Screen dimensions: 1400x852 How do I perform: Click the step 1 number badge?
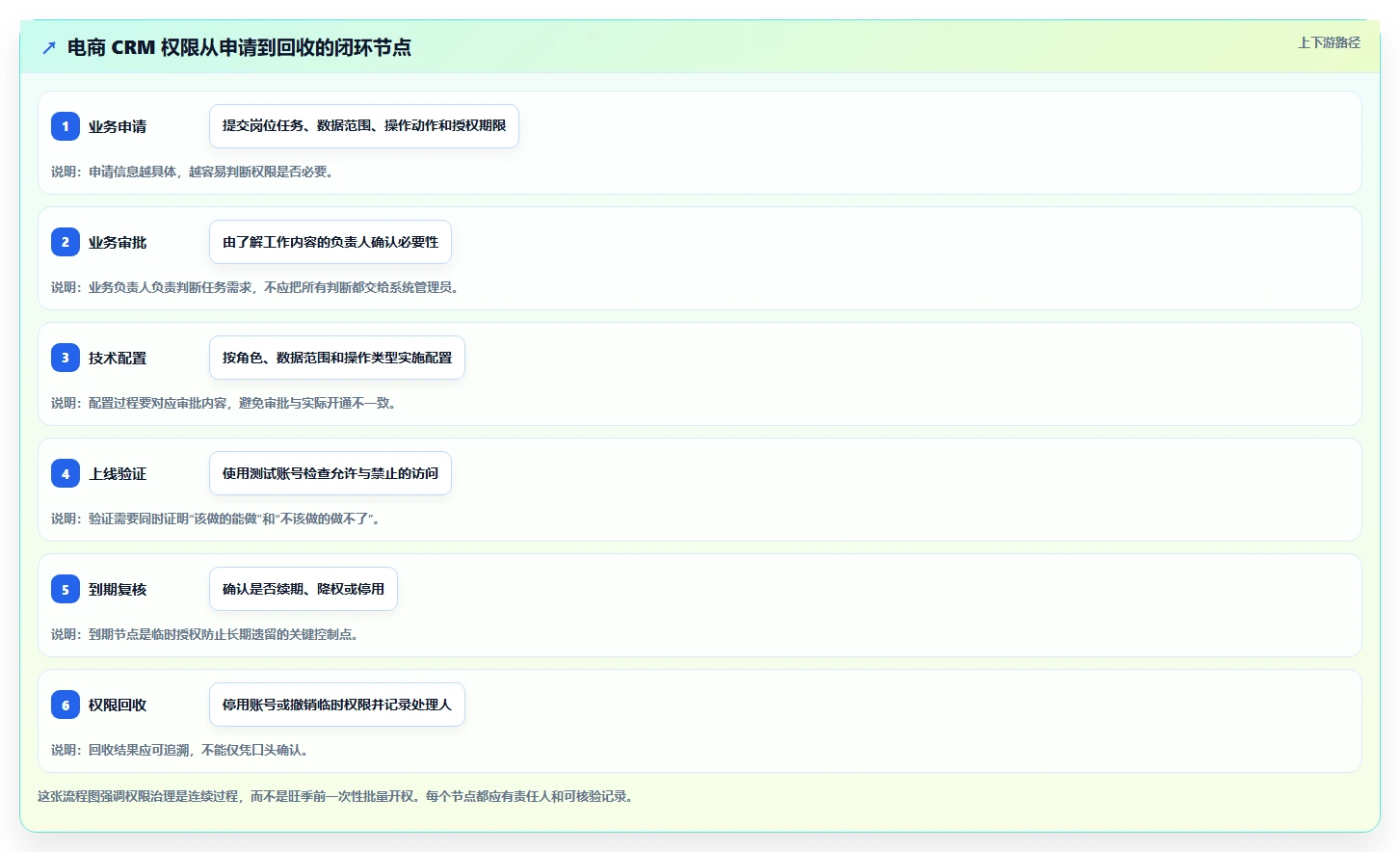click(66, 126)
